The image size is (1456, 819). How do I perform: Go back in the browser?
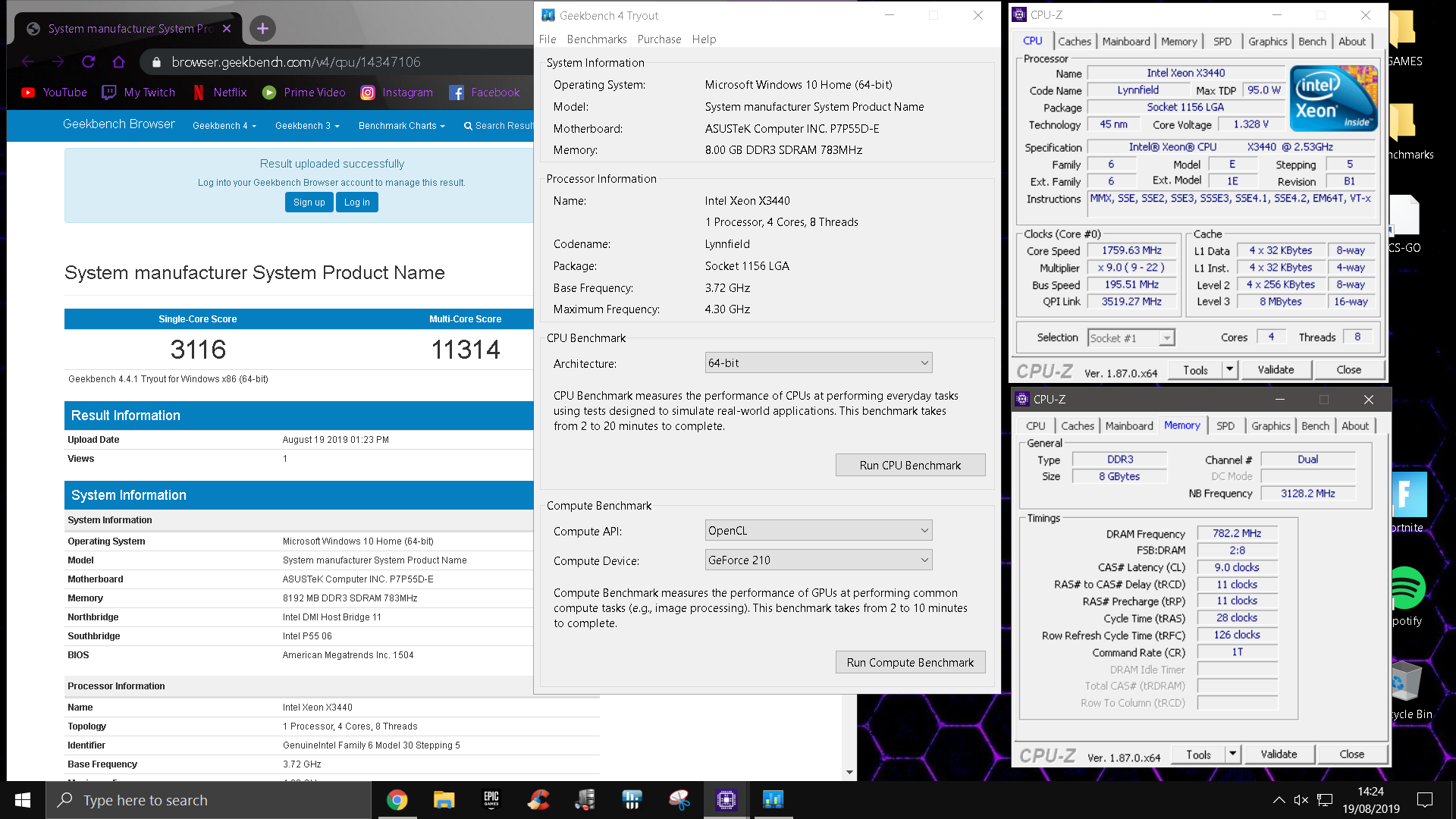[x=28, y=62]
